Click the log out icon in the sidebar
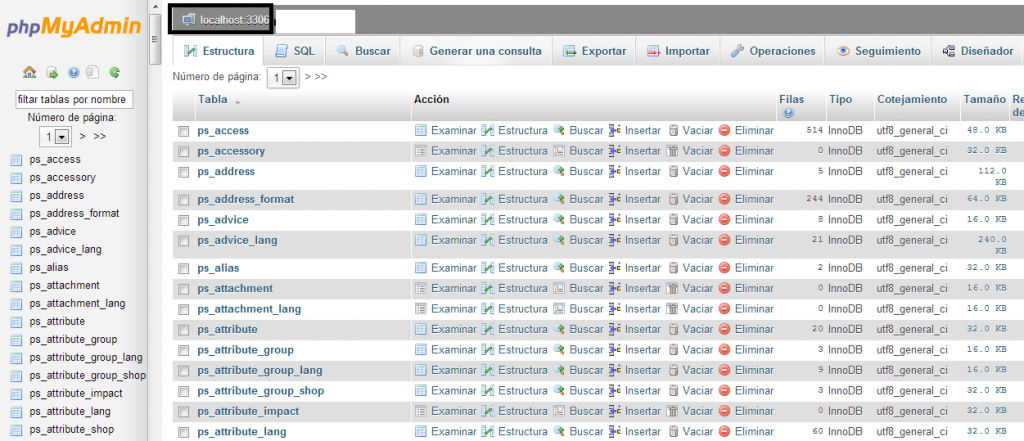 (x=52, y=73)
